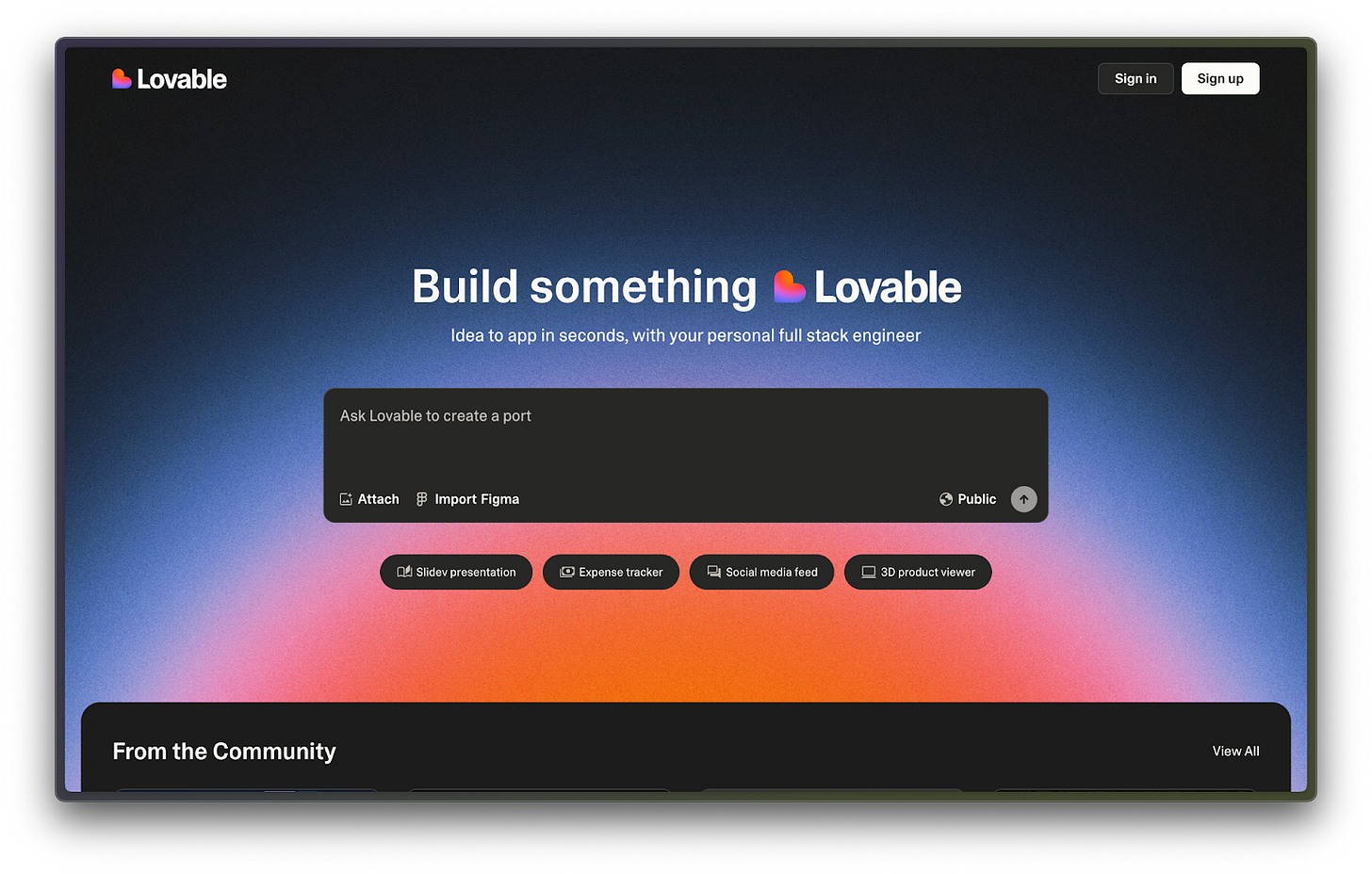
Task: Click the Sign up button
Action: pyautogui.click(x=1220, y=78)
